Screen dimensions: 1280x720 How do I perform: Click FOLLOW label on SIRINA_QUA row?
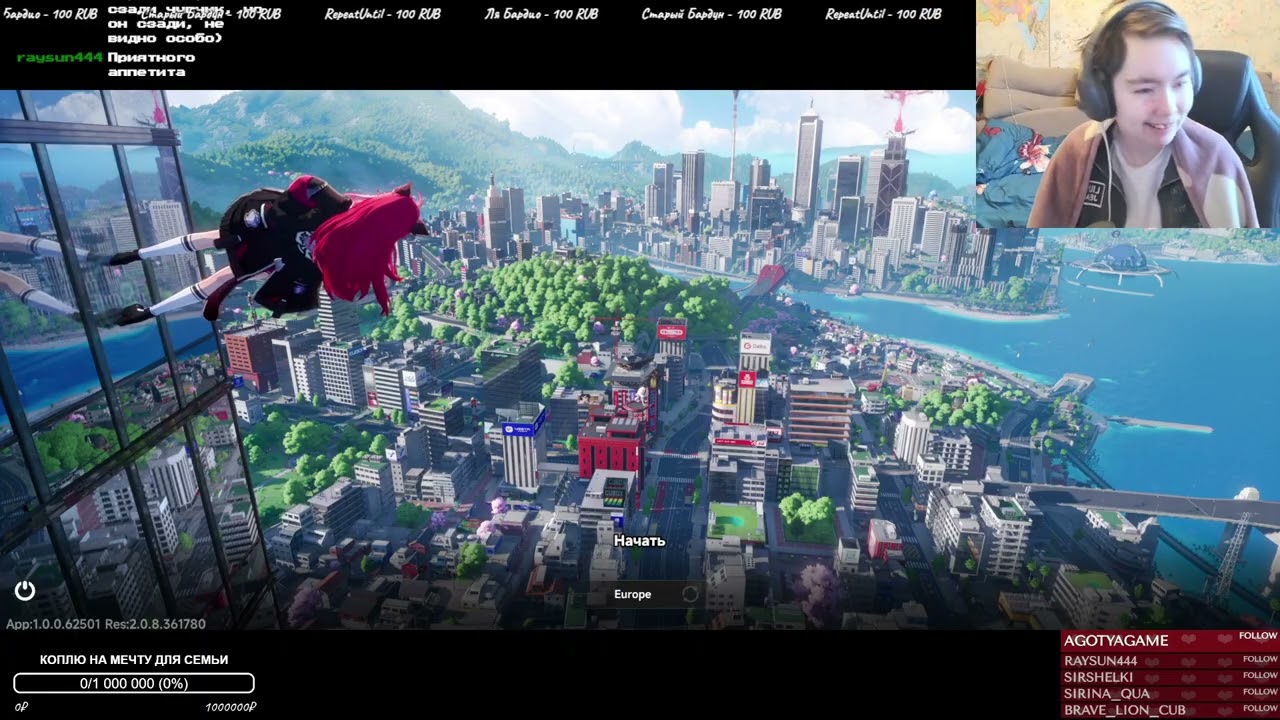tap(1260, 691)
